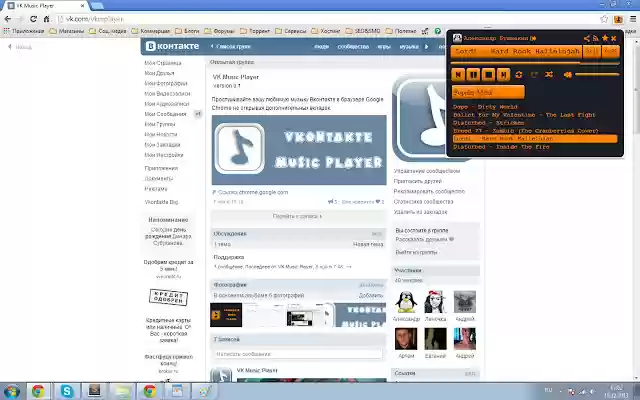This screenshot has width=640, height=400.
Task: Adjust the player volume slider
Action: pos(597,75)
